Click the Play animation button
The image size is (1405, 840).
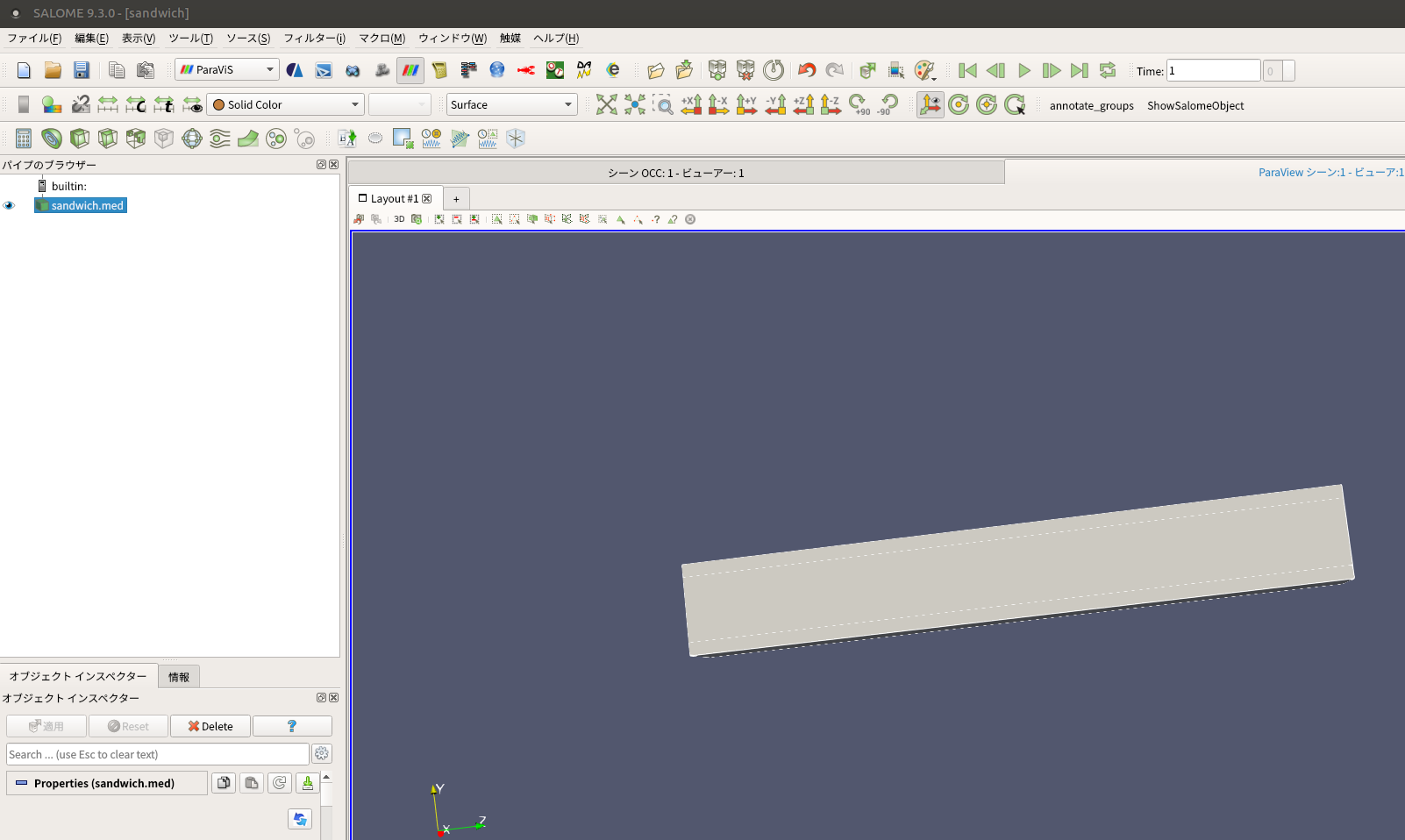point(1023,70)
